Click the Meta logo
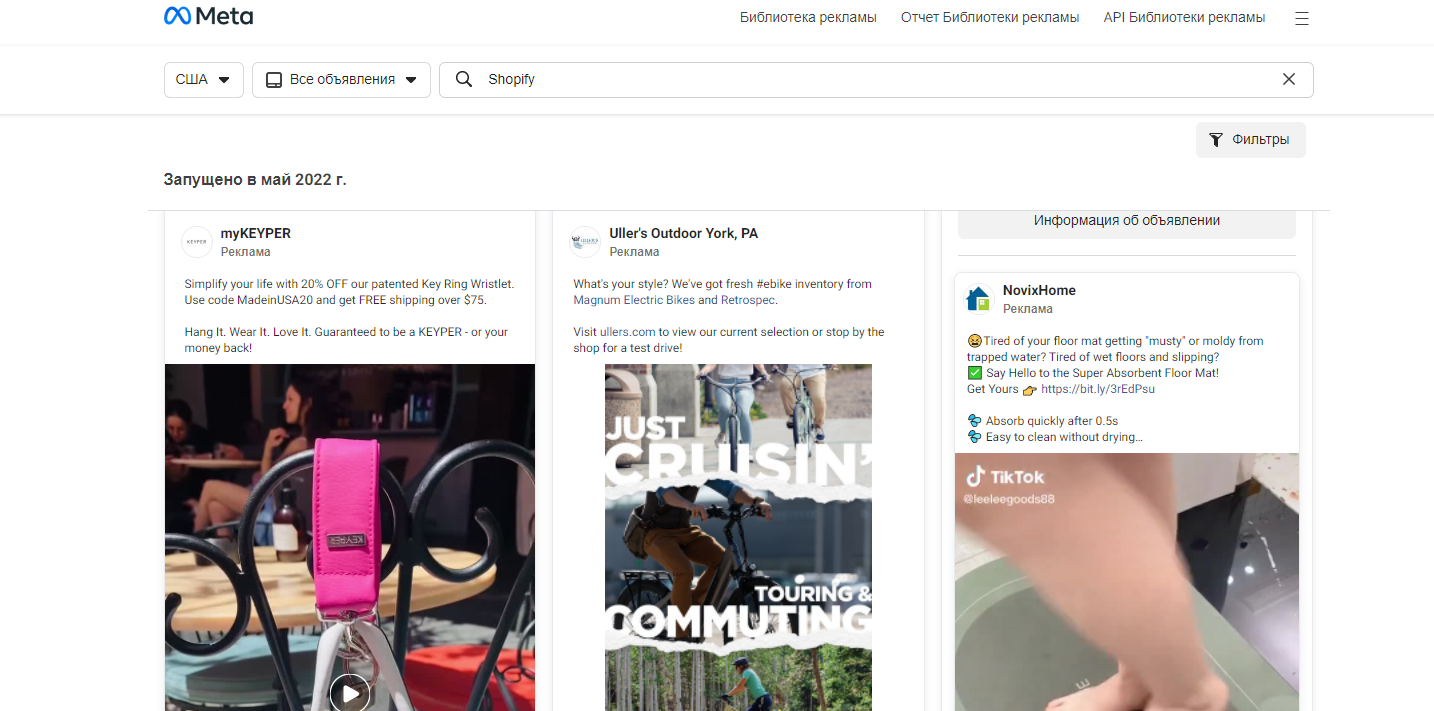The height and width of the screenshot is (711, 1434). [x=207, y=15]
